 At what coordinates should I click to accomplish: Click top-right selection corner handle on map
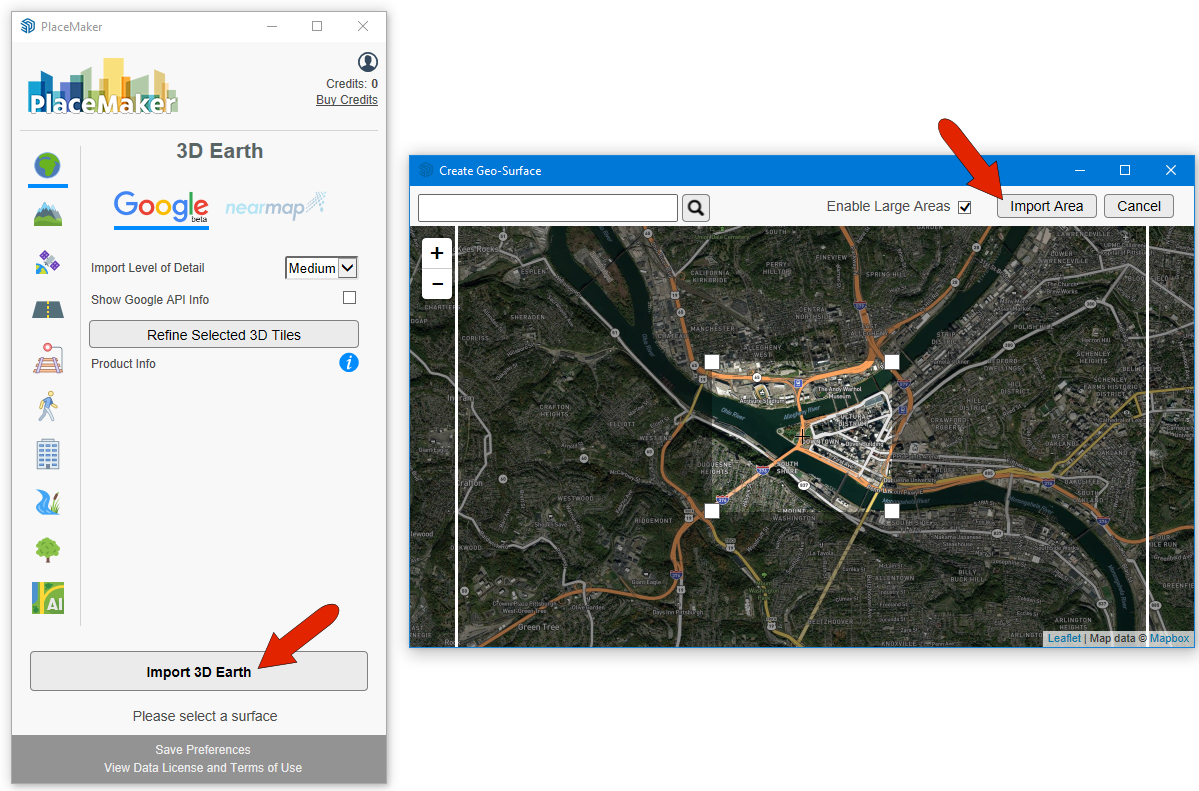point(892,362)
